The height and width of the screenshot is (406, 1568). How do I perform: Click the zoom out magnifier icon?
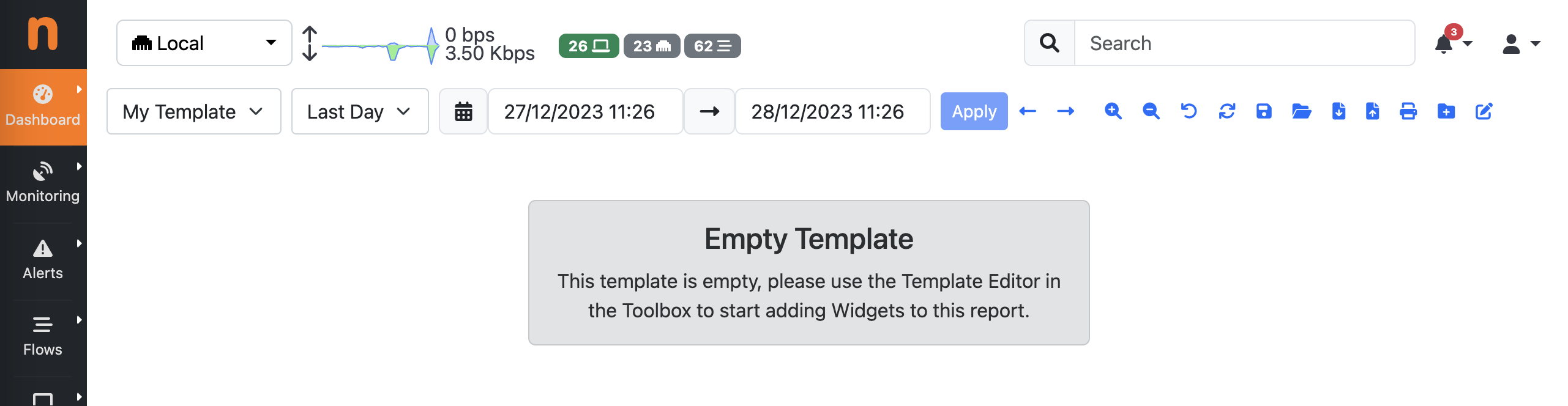coord(1151,111)
